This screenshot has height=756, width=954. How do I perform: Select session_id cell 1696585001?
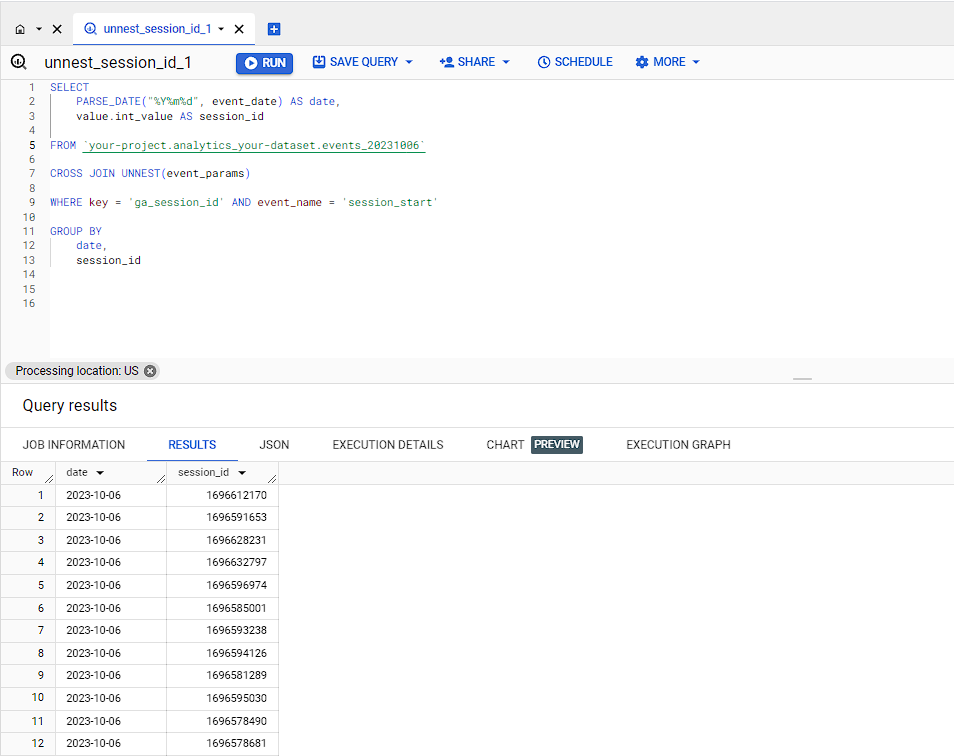point(222,608)
